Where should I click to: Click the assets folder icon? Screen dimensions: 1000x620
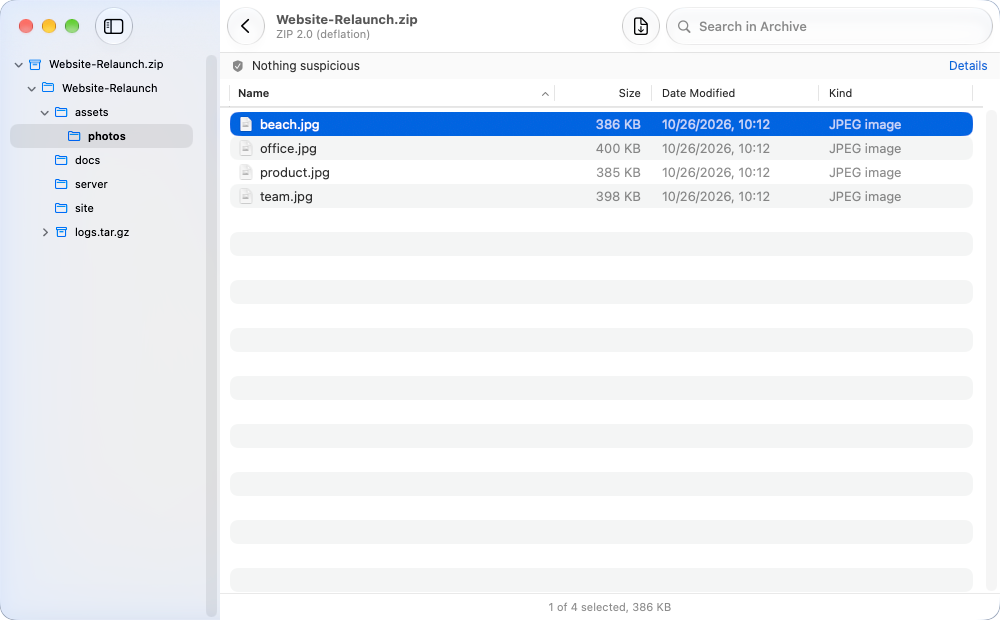click(61, 112)
